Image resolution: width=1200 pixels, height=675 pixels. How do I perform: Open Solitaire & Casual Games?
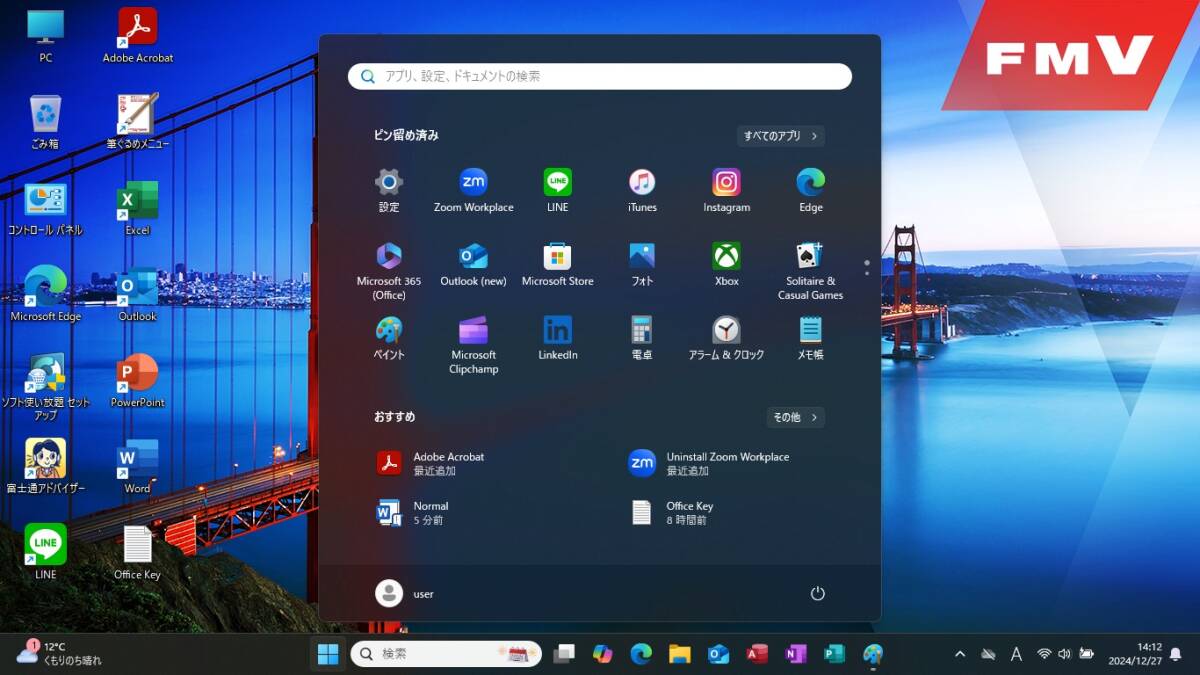click(x=811, y=270)
